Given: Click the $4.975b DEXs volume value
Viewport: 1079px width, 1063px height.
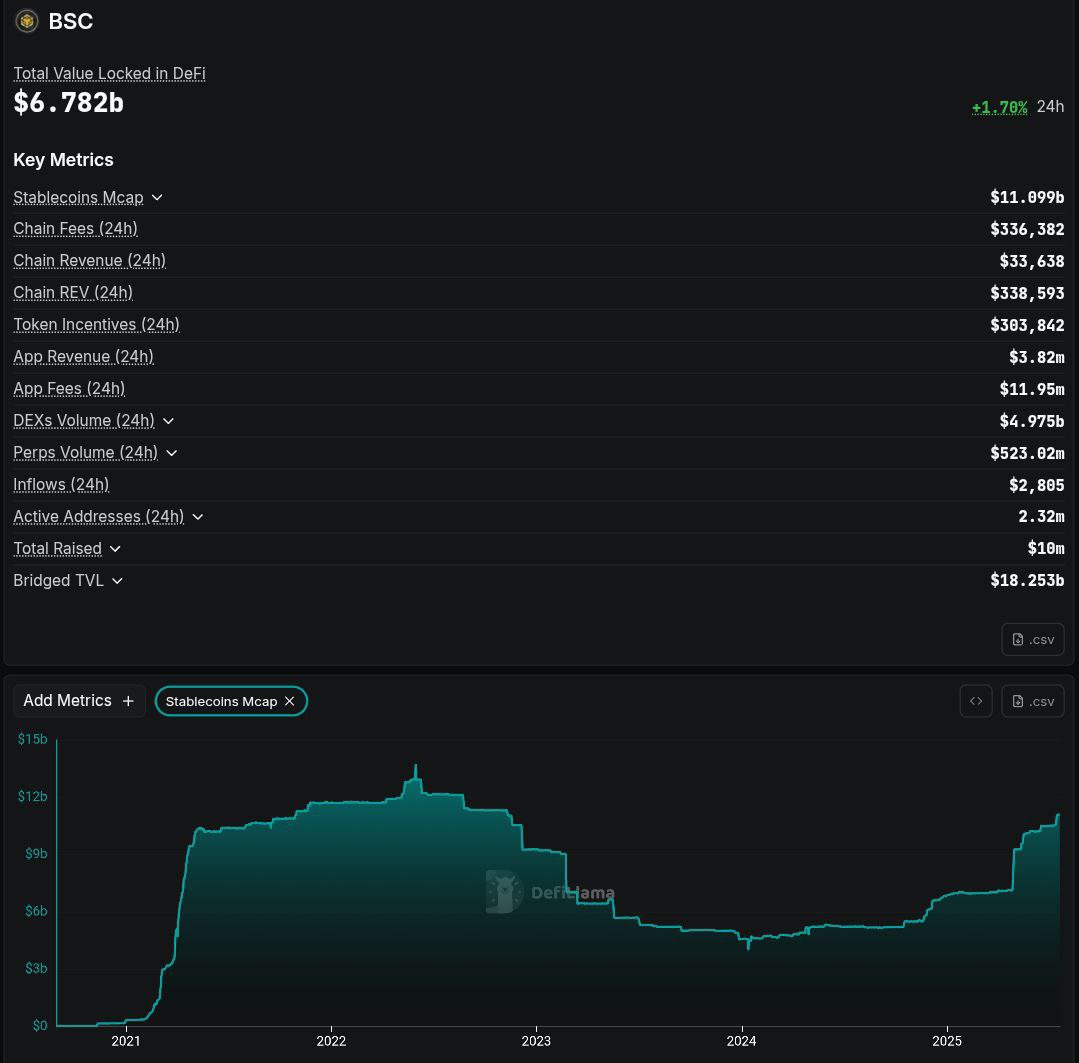Looking at the screenshot, I should pos(1032,421).
